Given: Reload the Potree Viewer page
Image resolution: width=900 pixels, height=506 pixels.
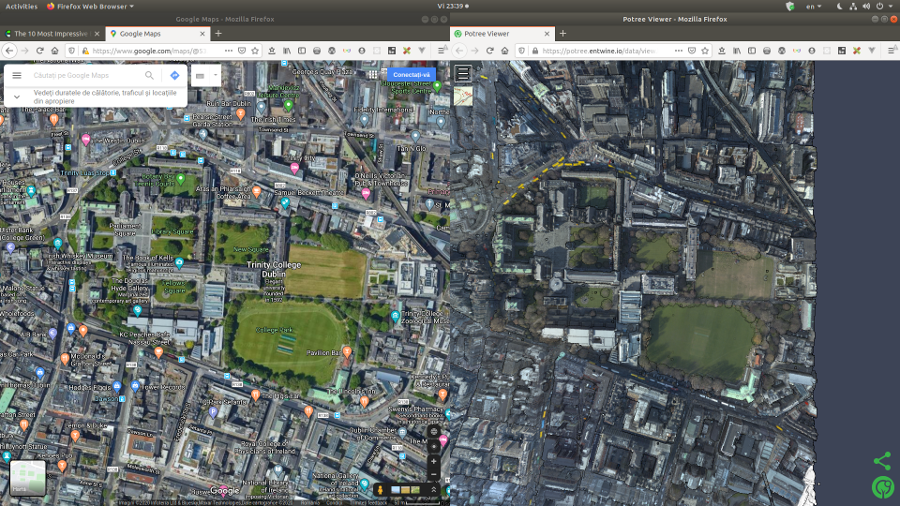Looking at the screenshot, I should pos(490,50).
